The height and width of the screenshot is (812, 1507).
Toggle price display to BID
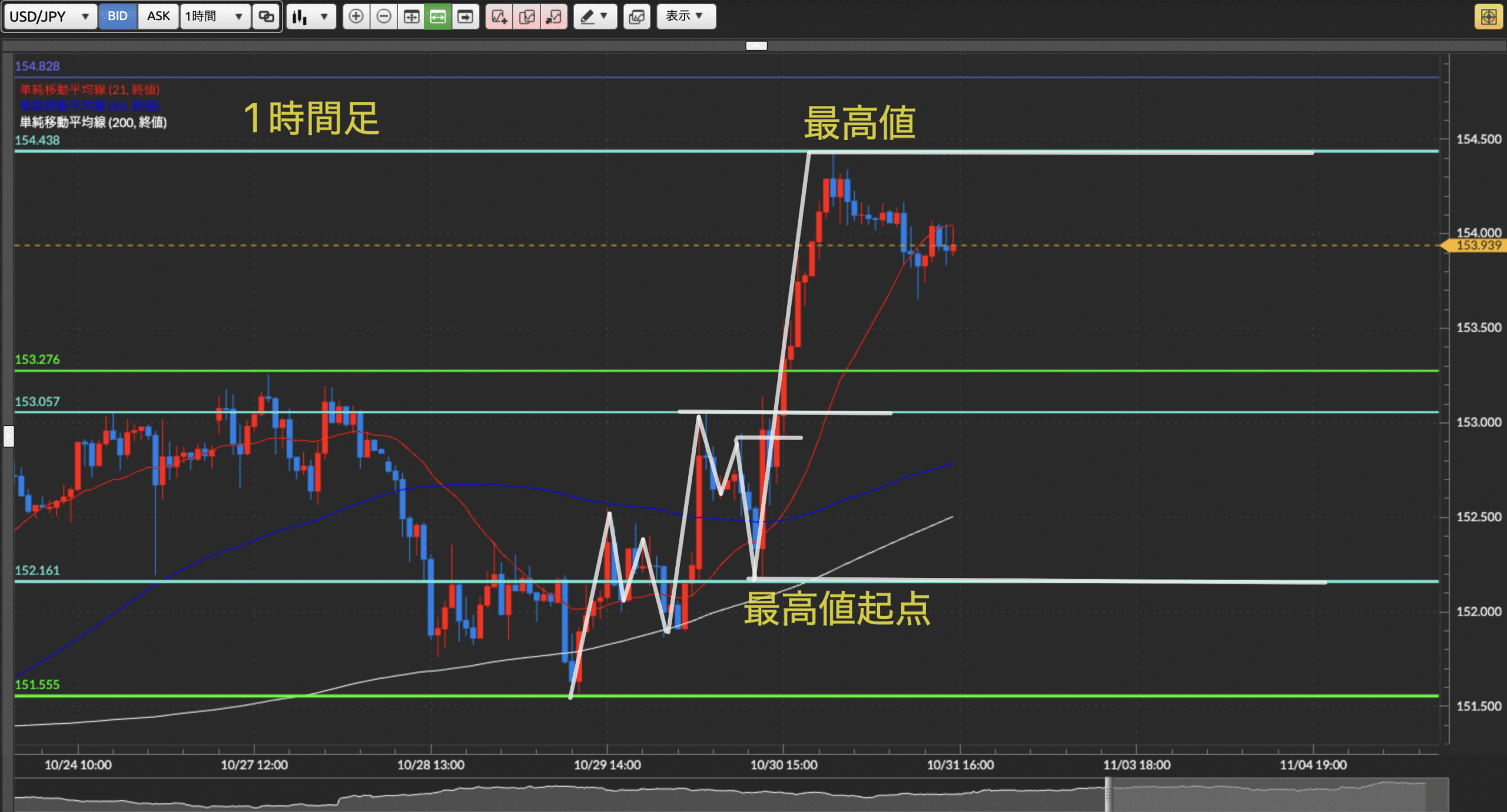click(x=118, y=16)
